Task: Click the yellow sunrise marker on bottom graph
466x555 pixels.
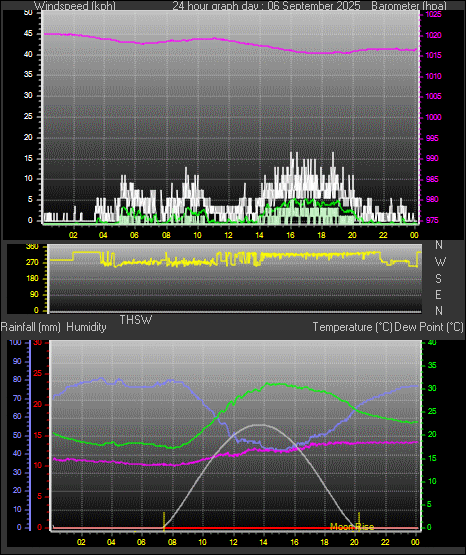Action: [x=164, y=521]
